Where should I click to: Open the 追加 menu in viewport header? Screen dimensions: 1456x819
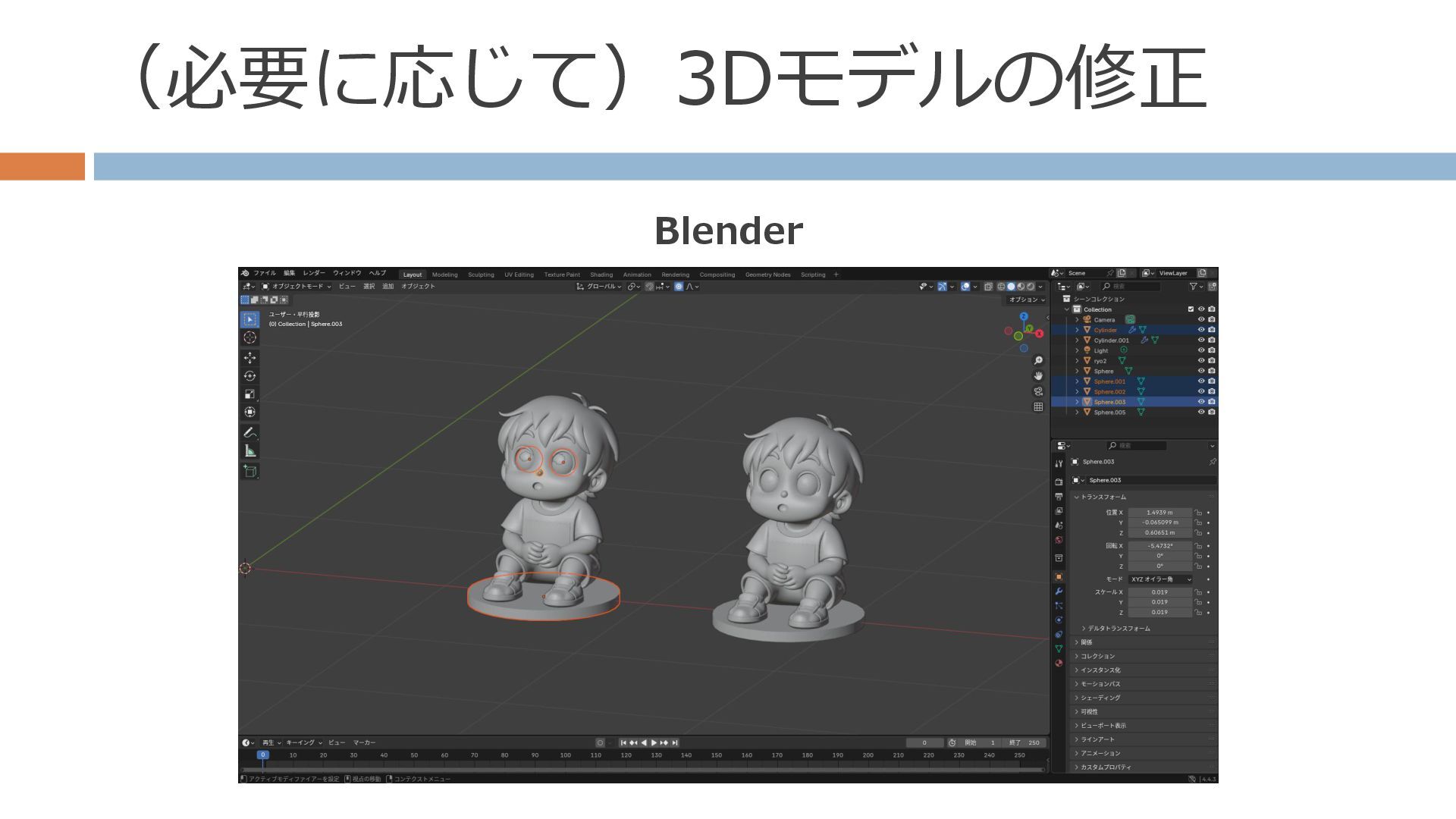click(388, 287)
